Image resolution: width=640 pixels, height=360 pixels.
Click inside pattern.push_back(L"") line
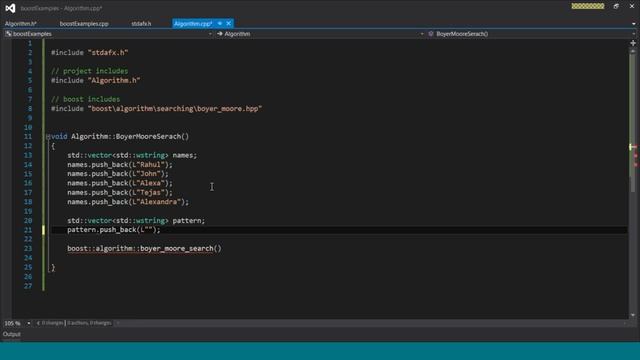point(114,230)
